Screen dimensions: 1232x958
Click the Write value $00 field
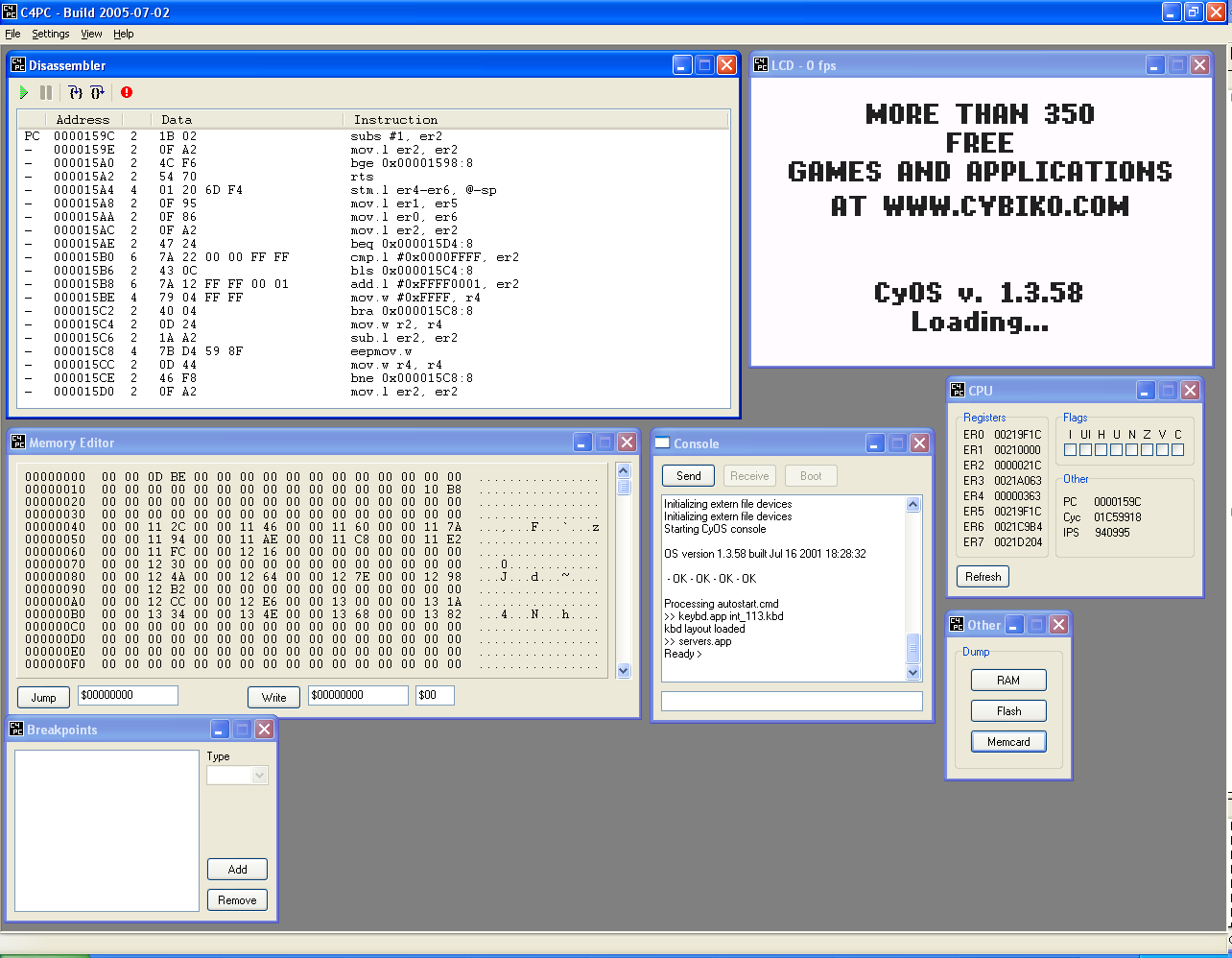click(435, 695)
